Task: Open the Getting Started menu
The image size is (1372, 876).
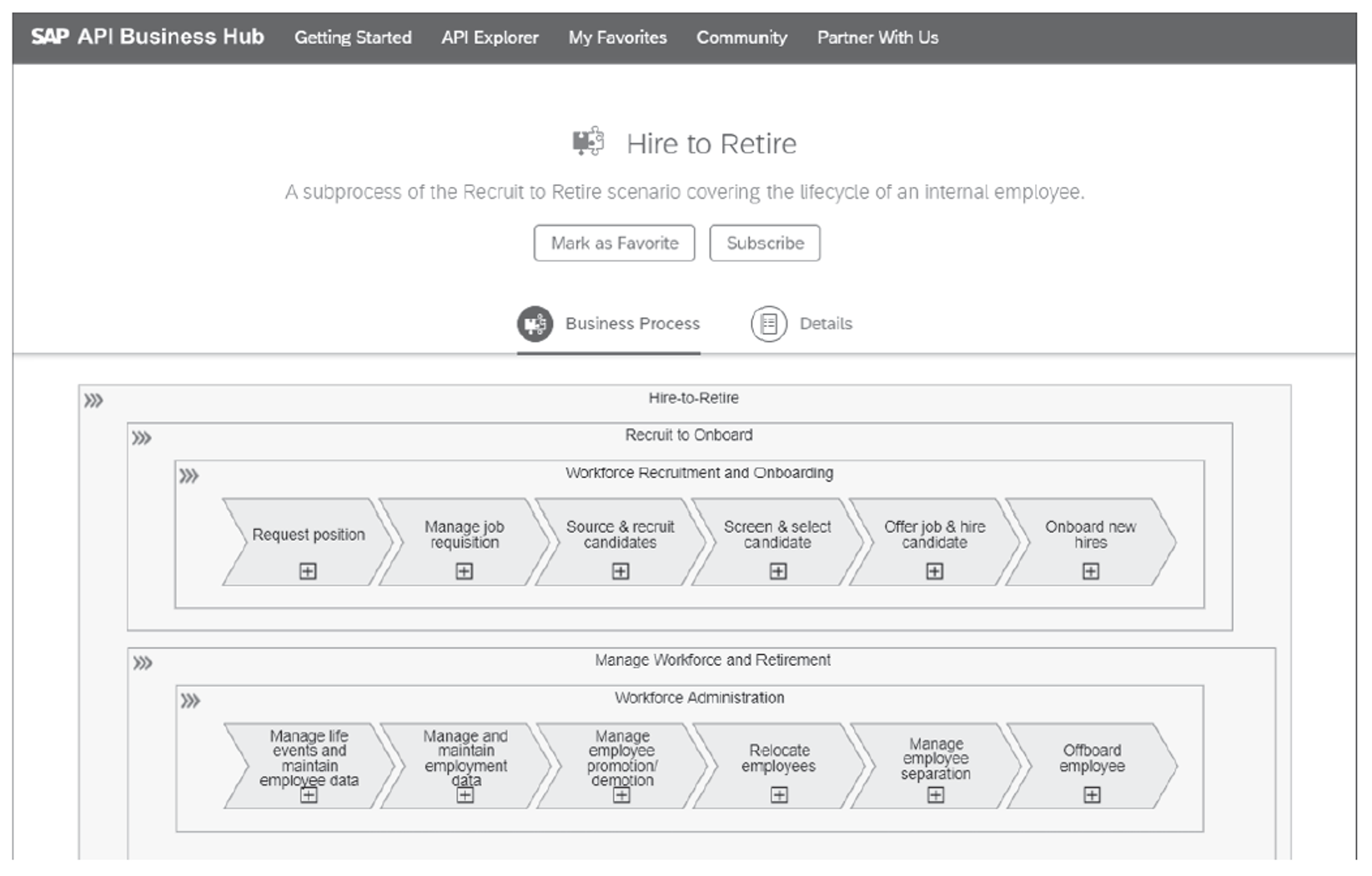Action: click(353, 38)
